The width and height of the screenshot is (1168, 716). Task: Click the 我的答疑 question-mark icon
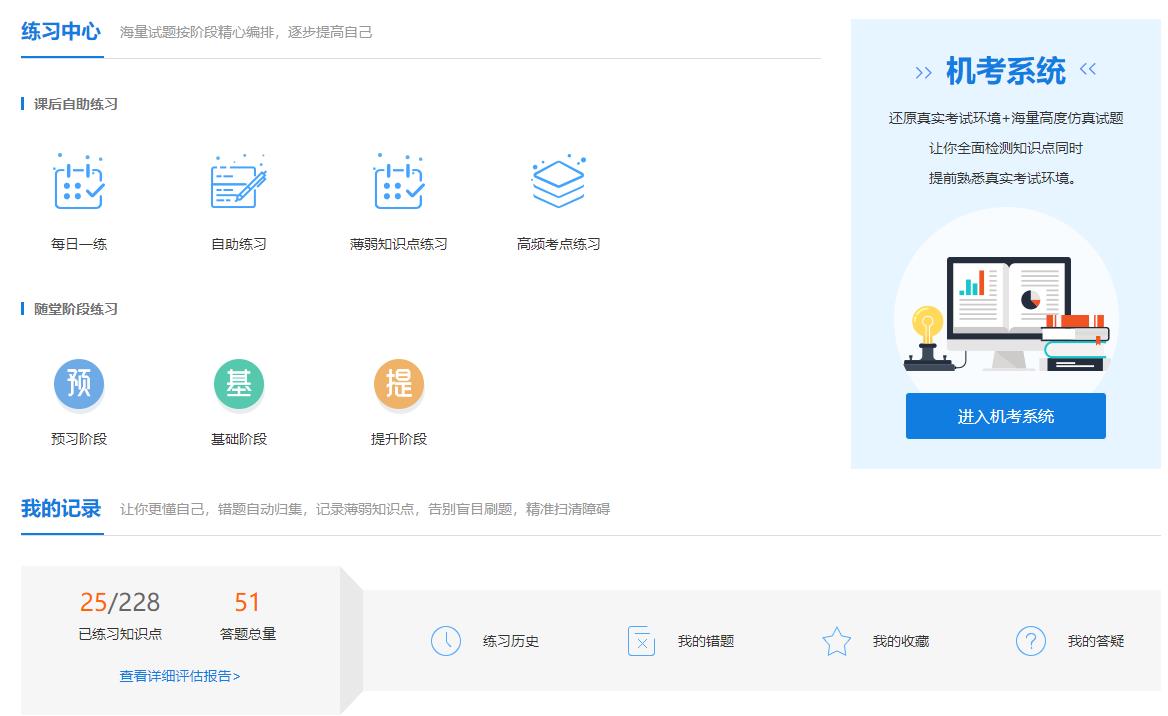(x=1030, y=641)
